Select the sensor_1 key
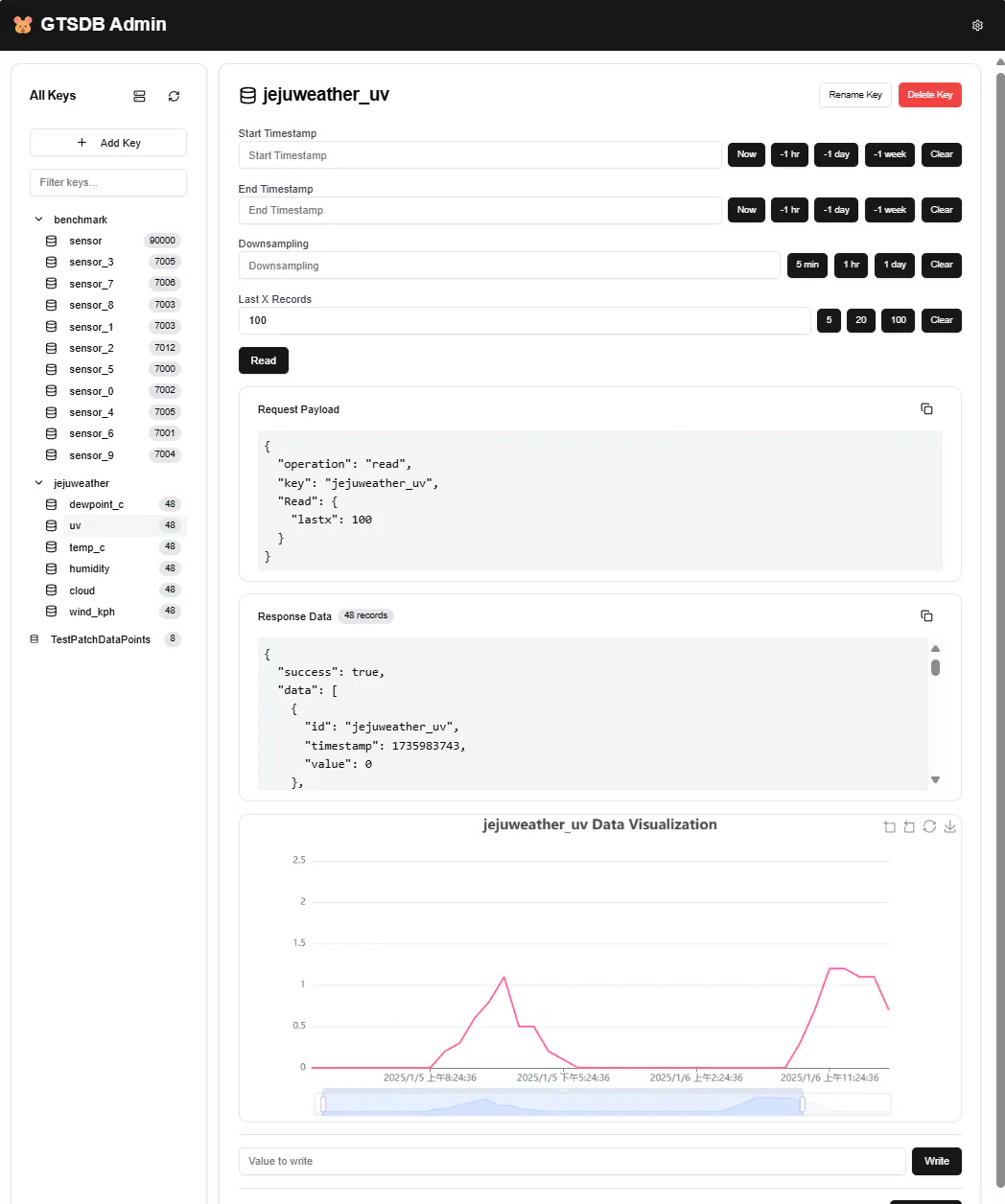Viewport: 1005px width, 1204px height. pos(113,327)
